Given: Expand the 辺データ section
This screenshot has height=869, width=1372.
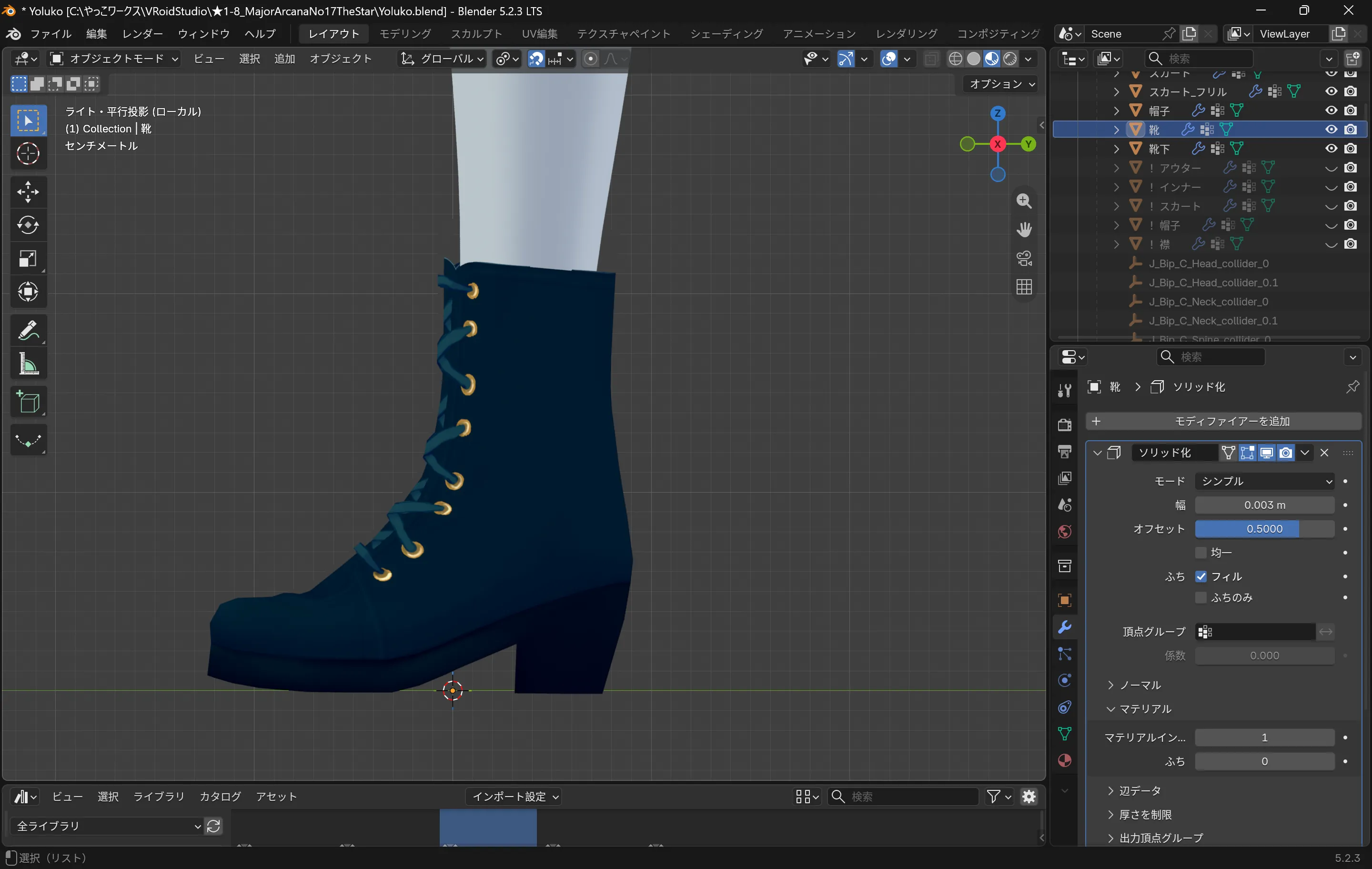Looking at the screenshot, I should pyautogui.click(x=1134, y=790).
